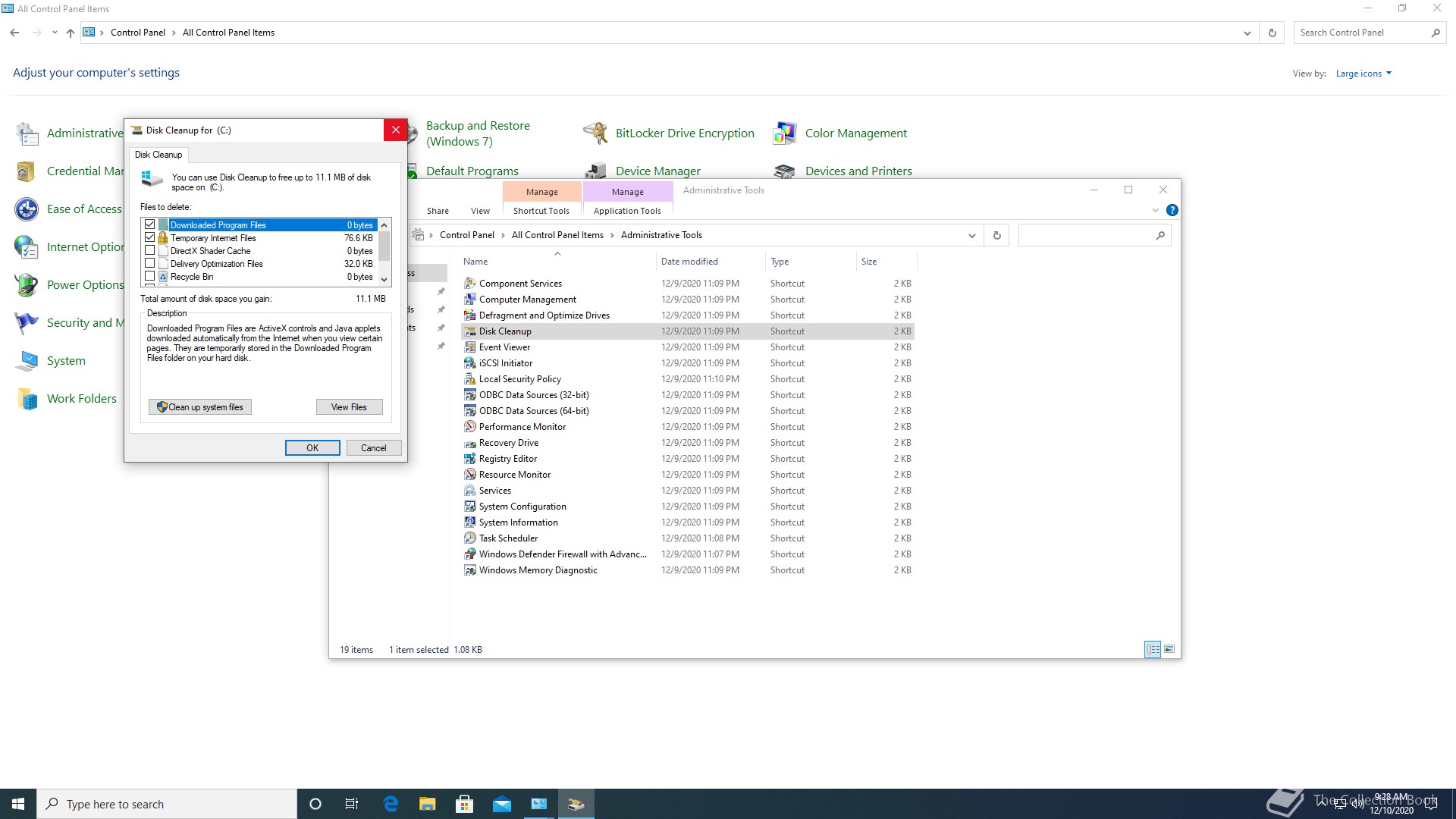Open Task View on the taskbar
1456x819 pixels.
pyautogui.click(x=351, y=804)
